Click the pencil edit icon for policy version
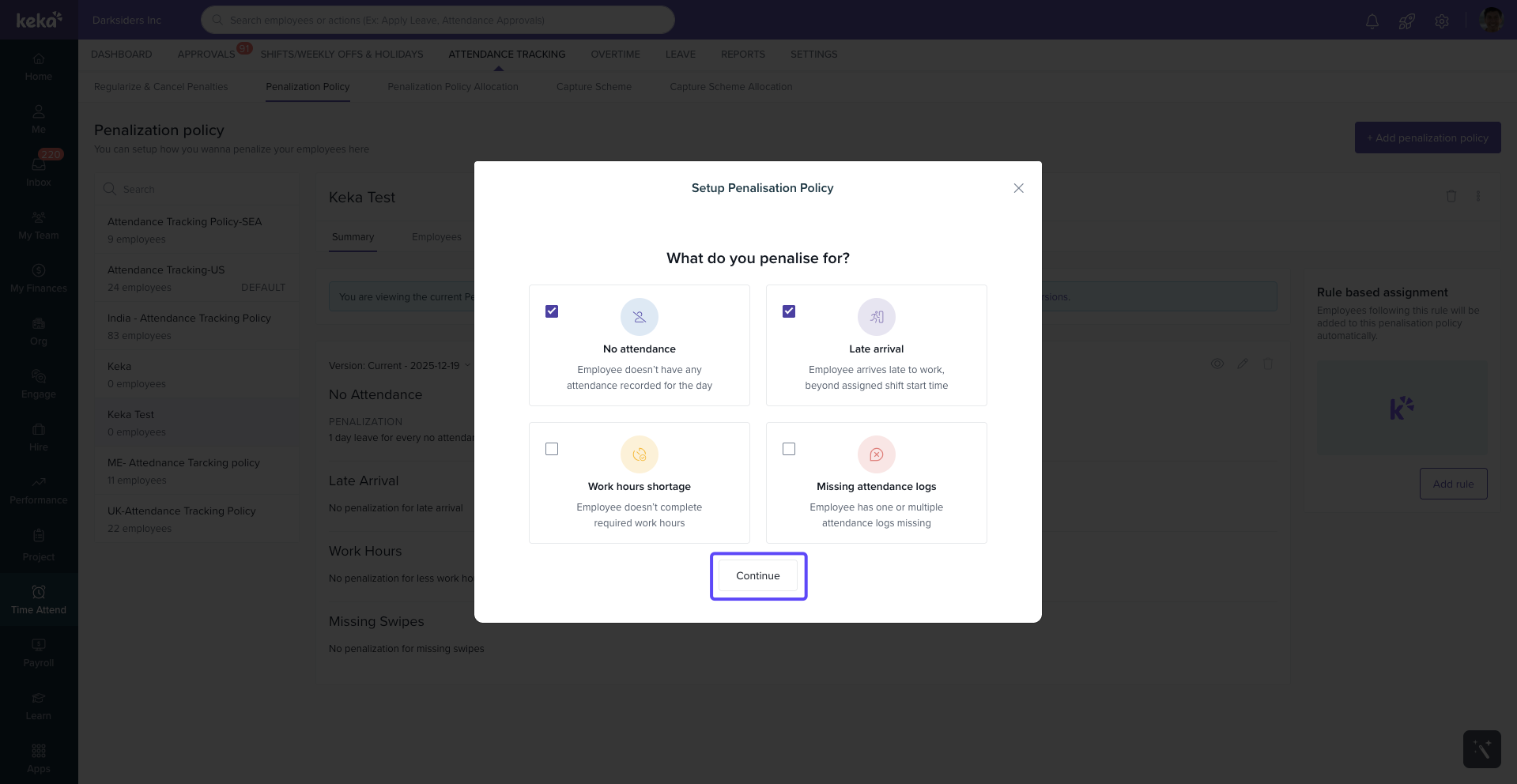 (1243, 364)
